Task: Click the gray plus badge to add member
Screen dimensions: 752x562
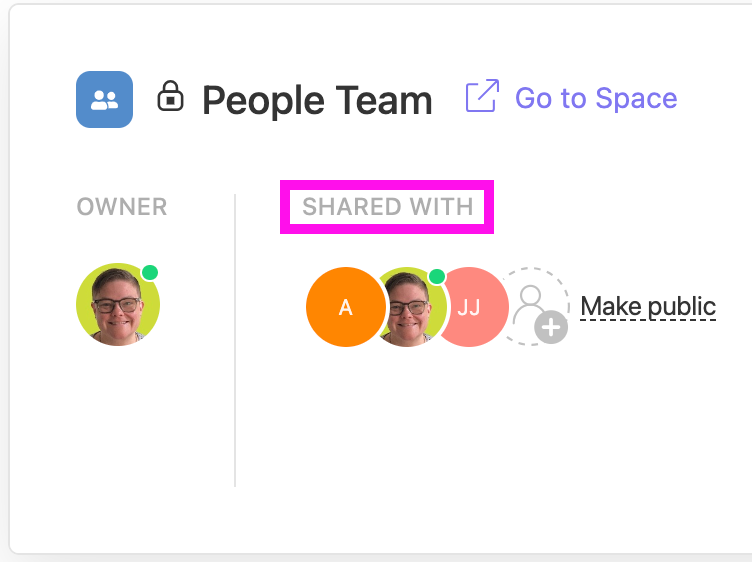Action: pos(551,327)
